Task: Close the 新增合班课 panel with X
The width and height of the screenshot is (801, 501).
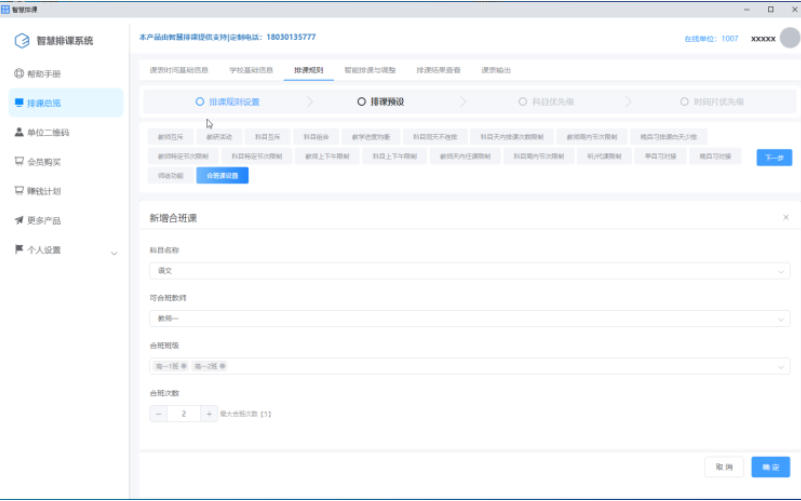Action: tap(785, 217)
